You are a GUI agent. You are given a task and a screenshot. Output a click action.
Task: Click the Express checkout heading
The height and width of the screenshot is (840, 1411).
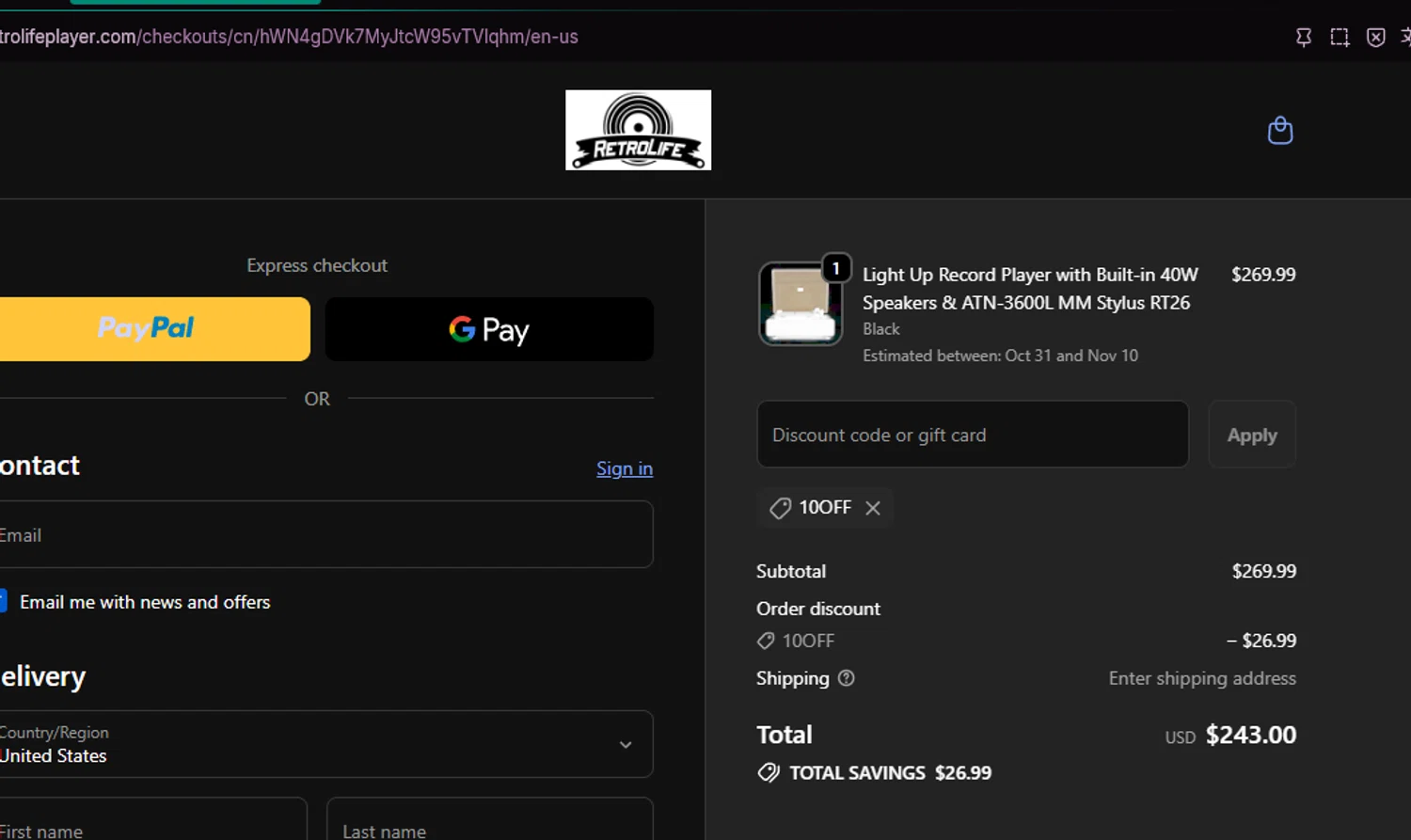(x=317, y=265)
